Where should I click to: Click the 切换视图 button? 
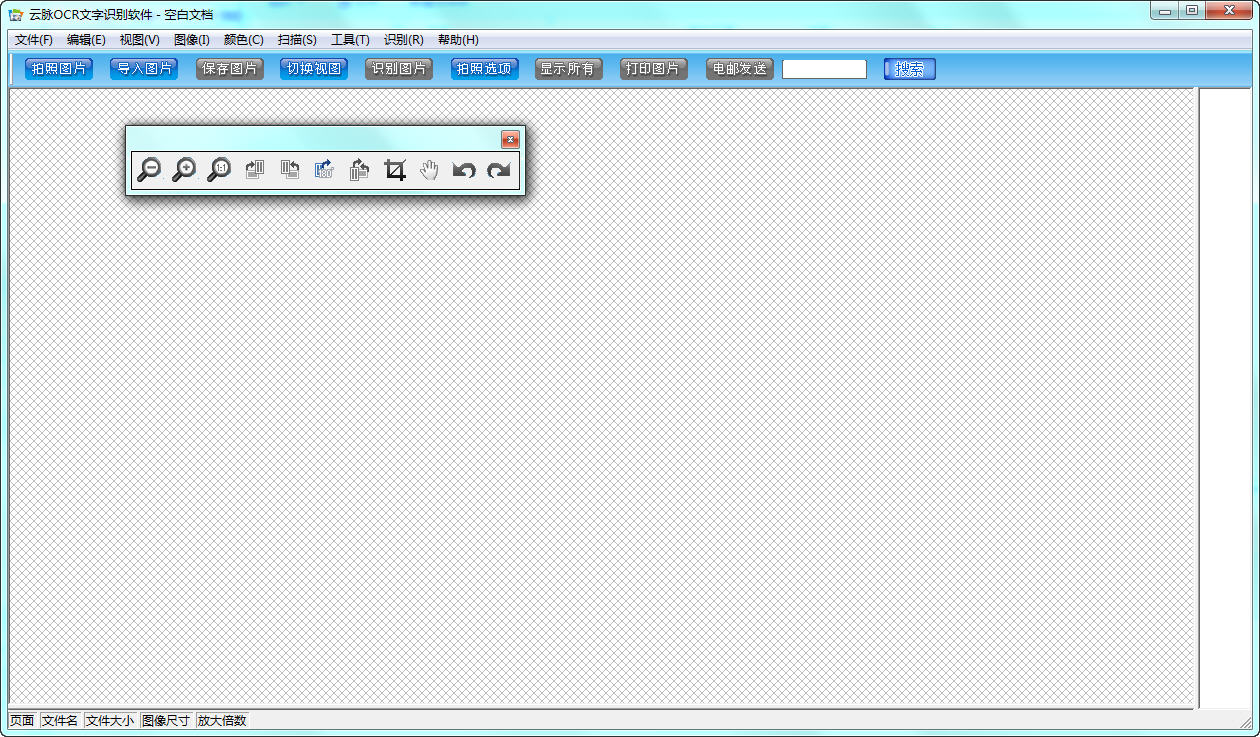pos(314,69)
